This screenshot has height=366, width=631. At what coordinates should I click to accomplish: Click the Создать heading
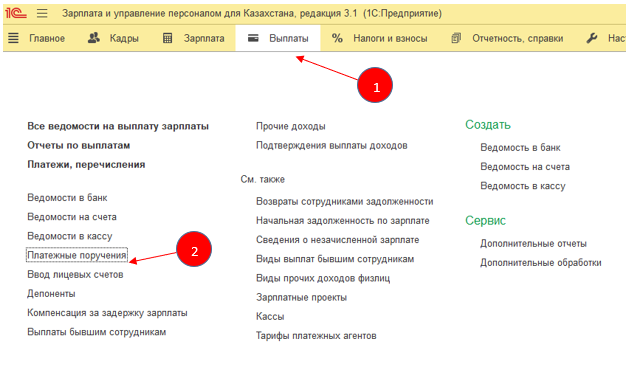tap(488, 125)
